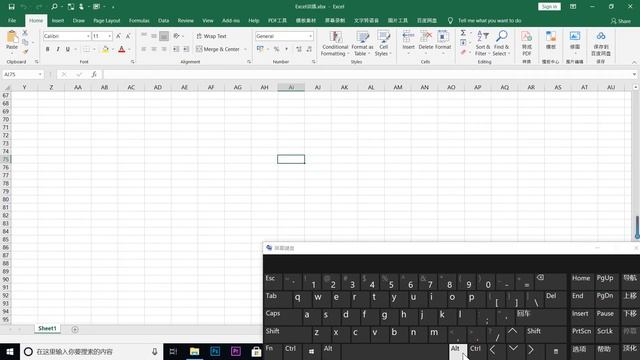The height and width of the screenshot is (360, 640).
Task: Click the Cut scissors icon
Action: [x=25, y=33]
